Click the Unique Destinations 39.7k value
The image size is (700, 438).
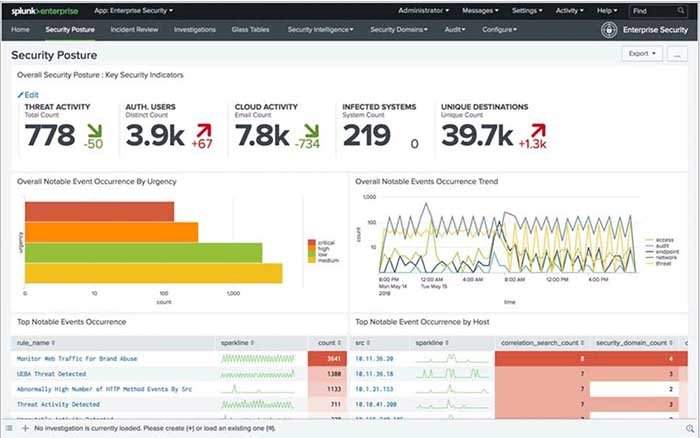click(477, 135)
